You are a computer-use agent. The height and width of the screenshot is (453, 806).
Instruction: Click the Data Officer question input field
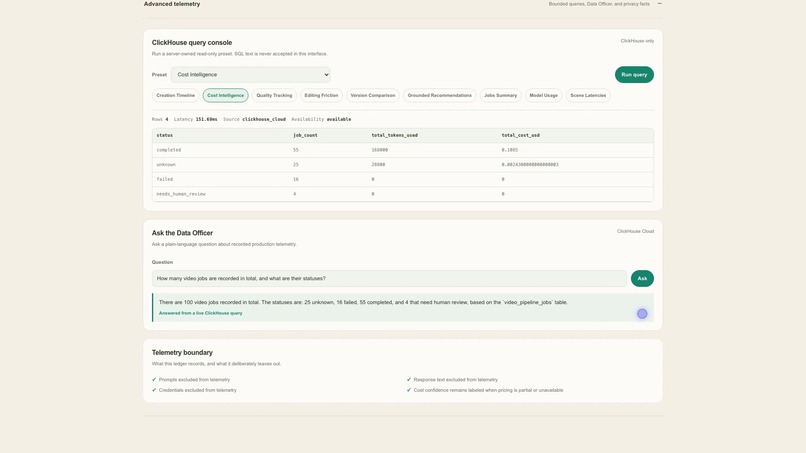tap(389, 278)
